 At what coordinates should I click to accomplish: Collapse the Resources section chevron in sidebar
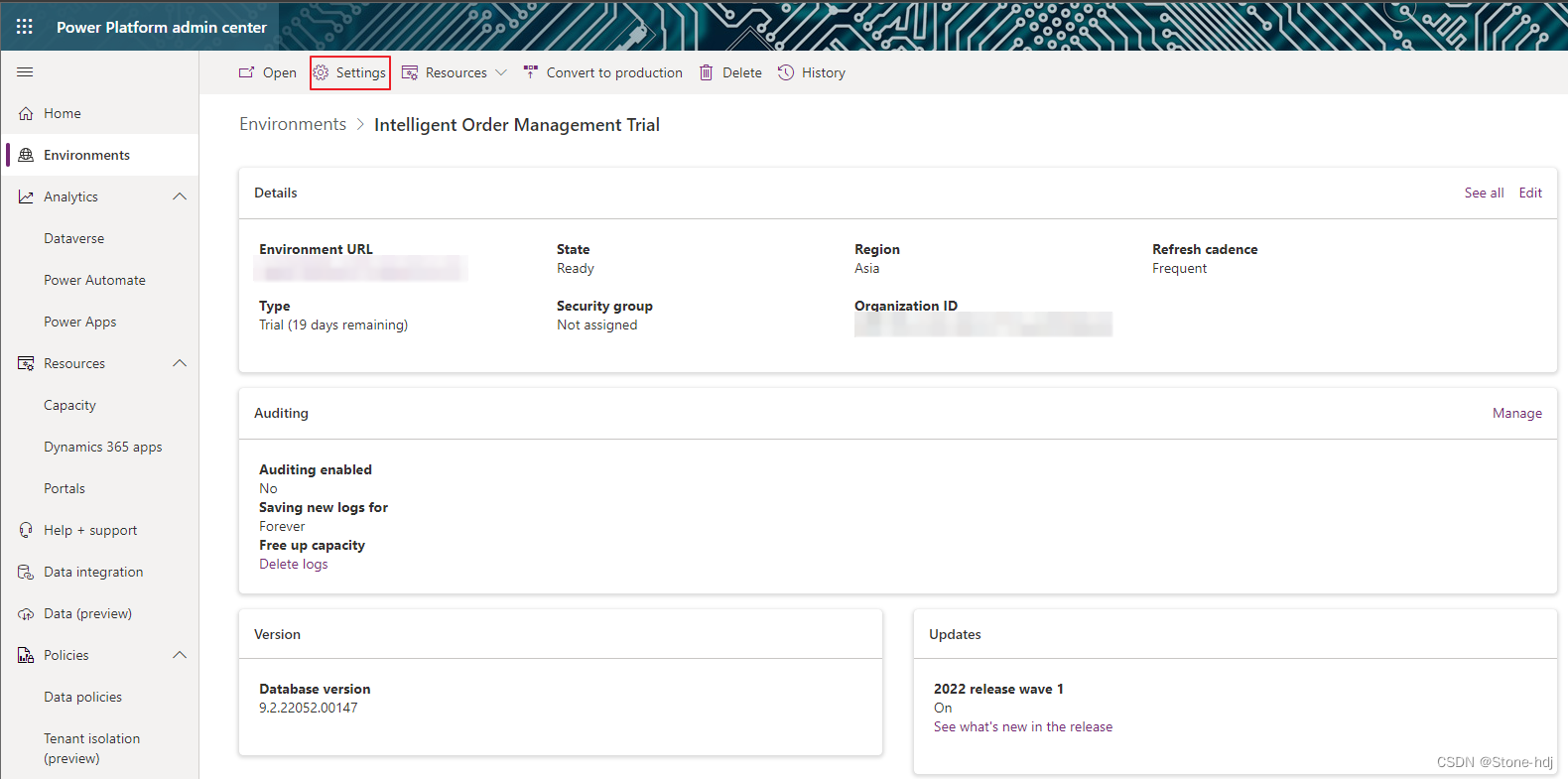tap(180, 363)
